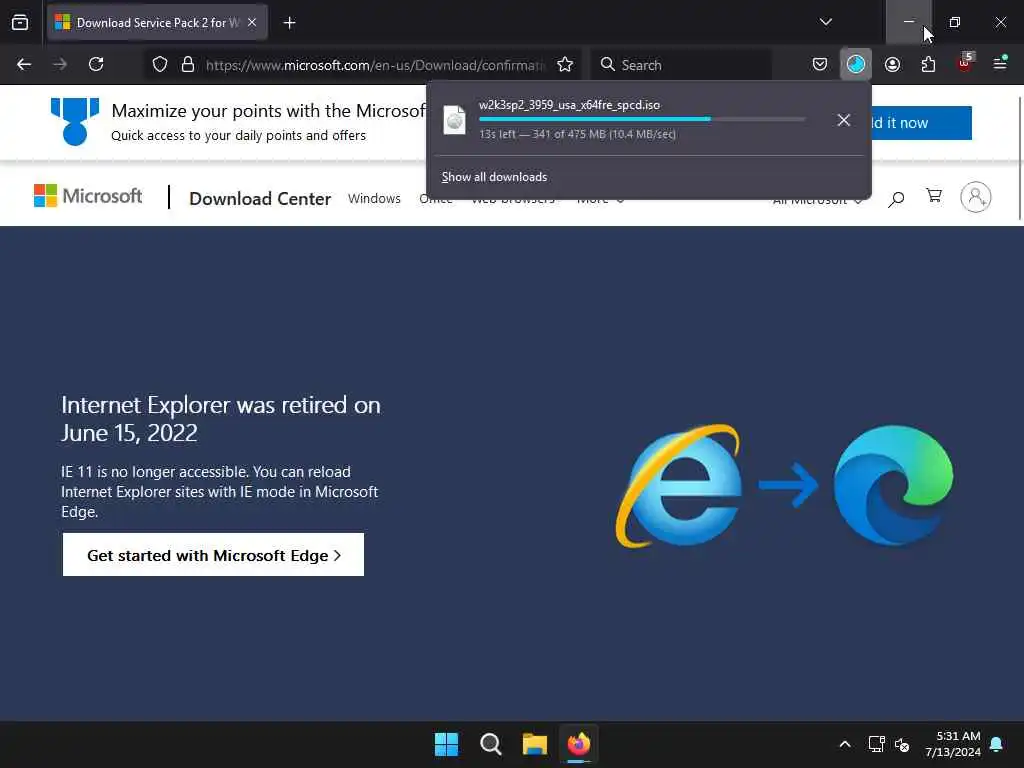
Task: Open the shopping cart
Action: click(934, 196)
